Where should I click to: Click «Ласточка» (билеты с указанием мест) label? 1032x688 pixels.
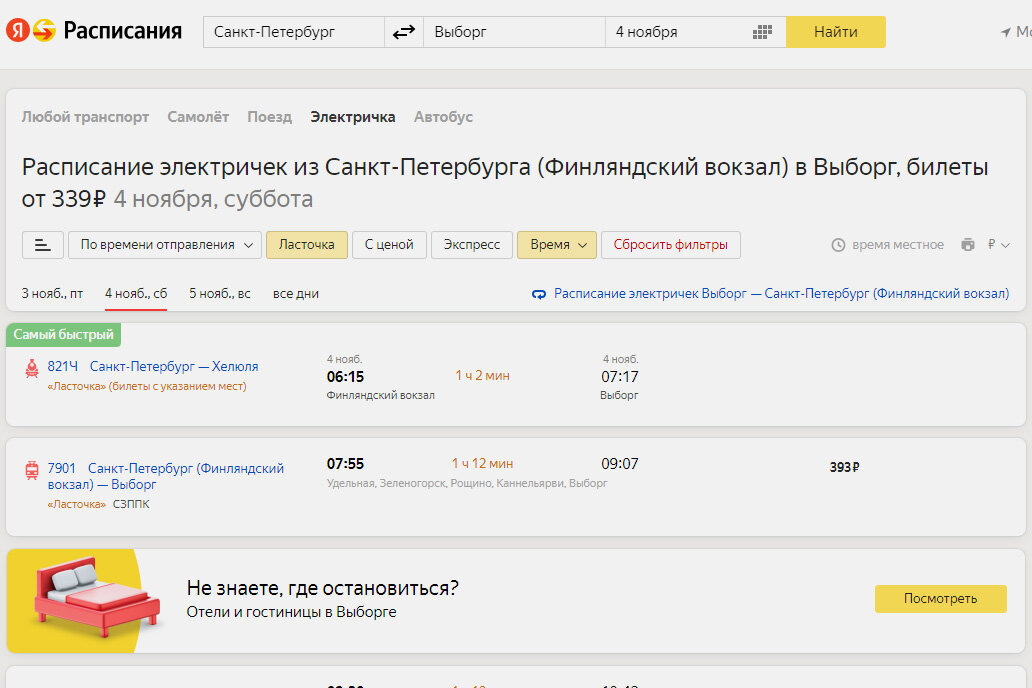click(147, 386)
